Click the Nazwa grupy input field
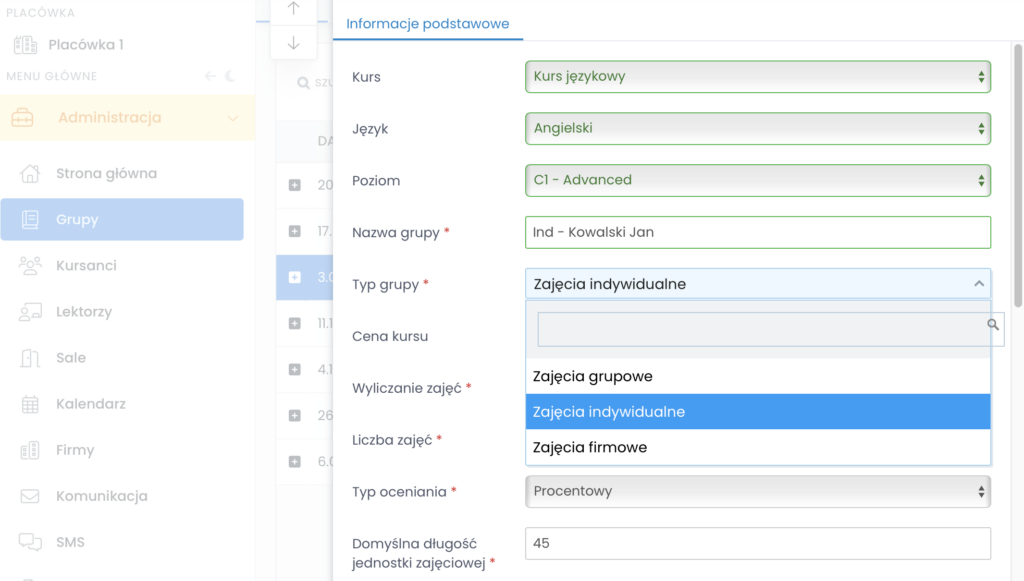The image size is (1024, 581). [758, 232]
